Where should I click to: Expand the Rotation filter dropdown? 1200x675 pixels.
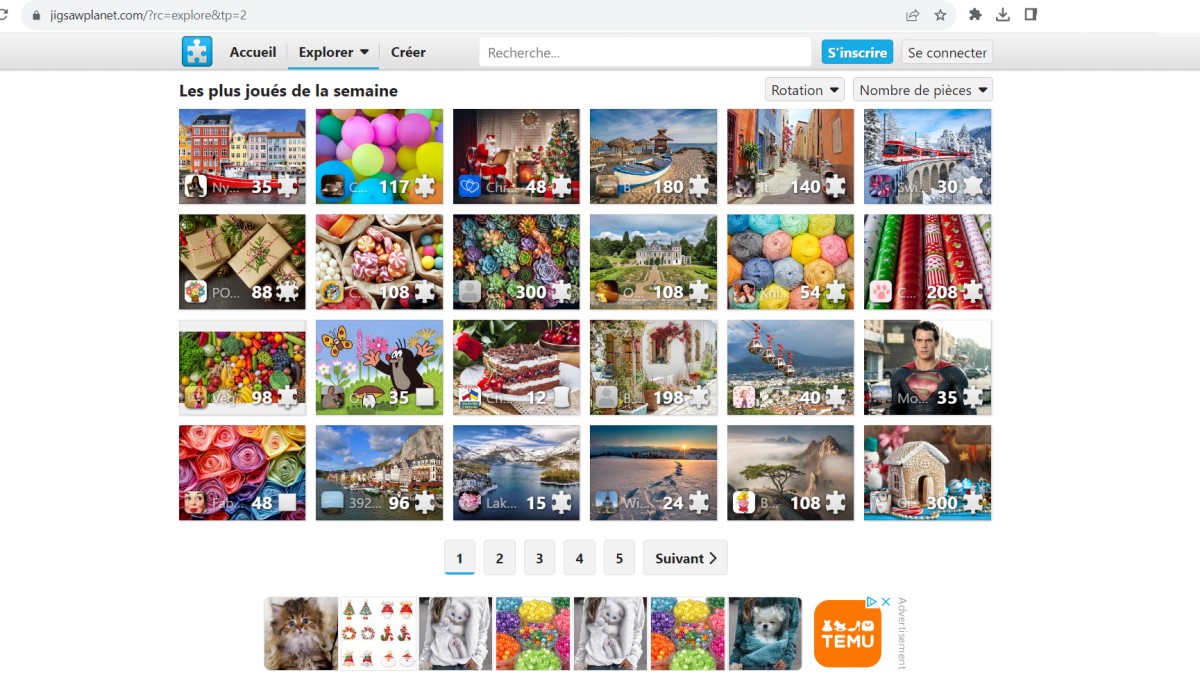pos(804,90)
